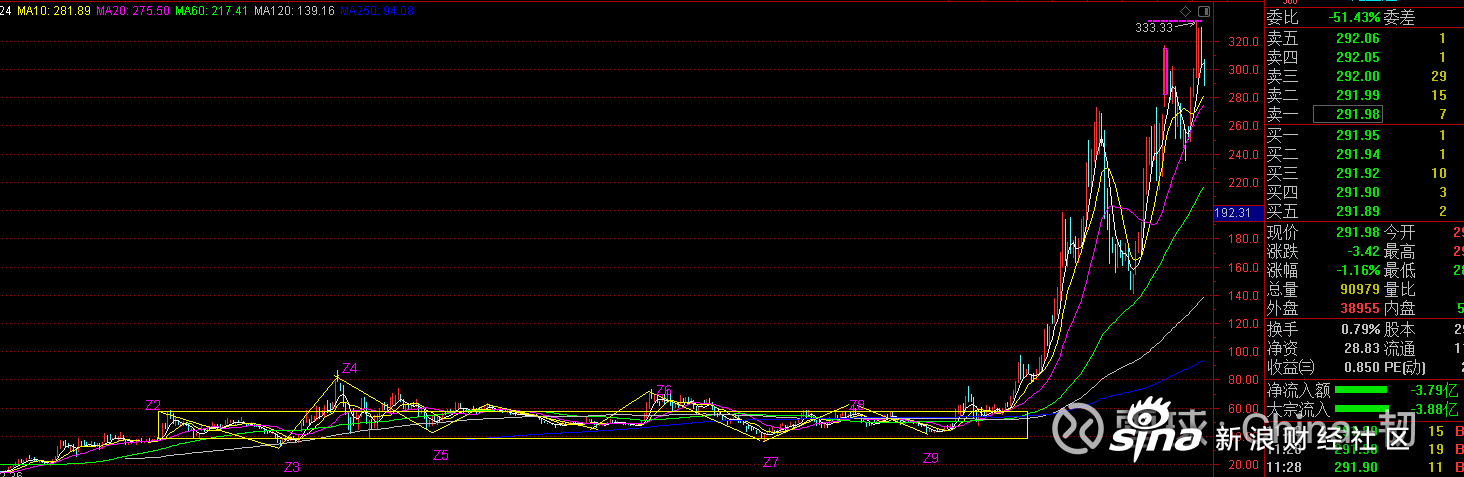Image resolution: width=1464 pixels, height=477 pixels.
Task: Click the 委差 label
Action: click(x=1399, y=18)
